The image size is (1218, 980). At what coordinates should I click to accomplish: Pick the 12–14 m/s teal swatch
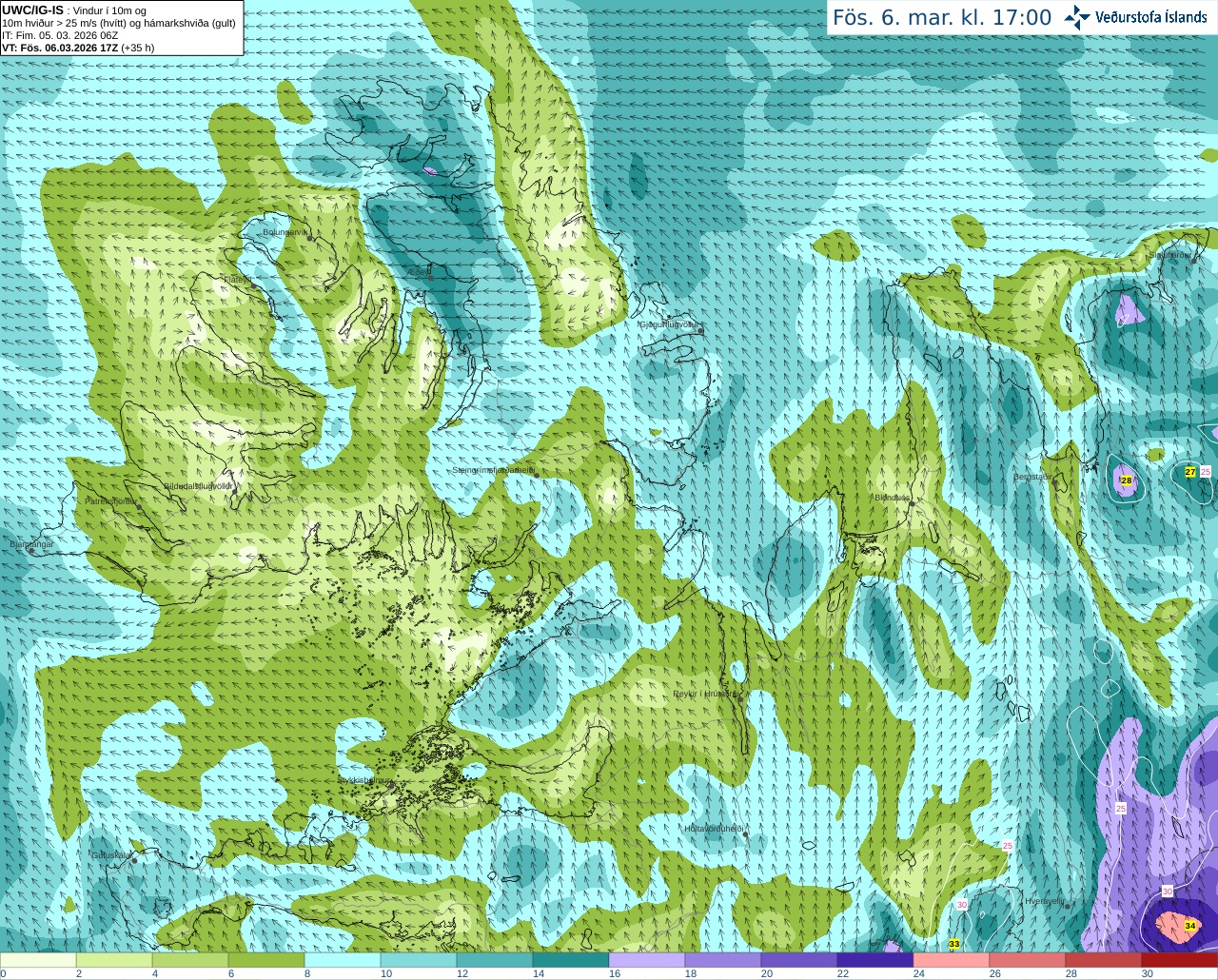(x=495, y=960)
